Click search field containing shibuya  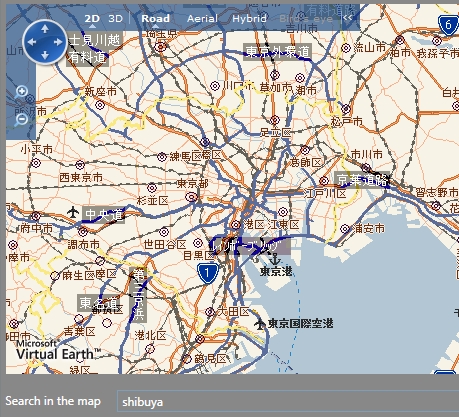pyautogui.click(x=288, y=401)
